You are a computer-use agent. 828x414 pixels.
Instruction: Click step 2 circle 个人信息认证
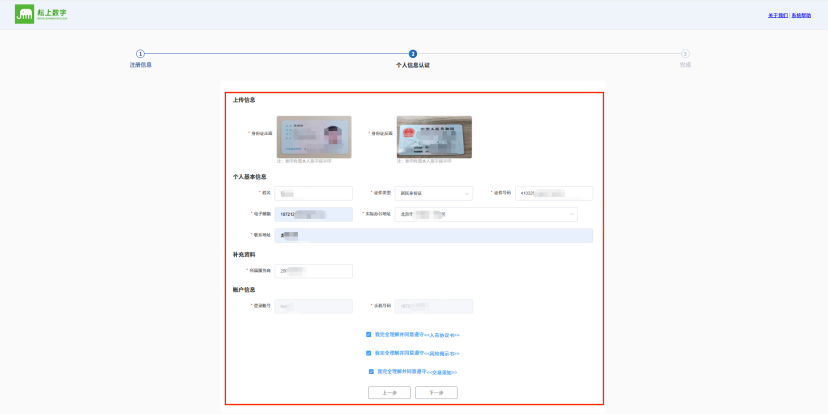413,54
